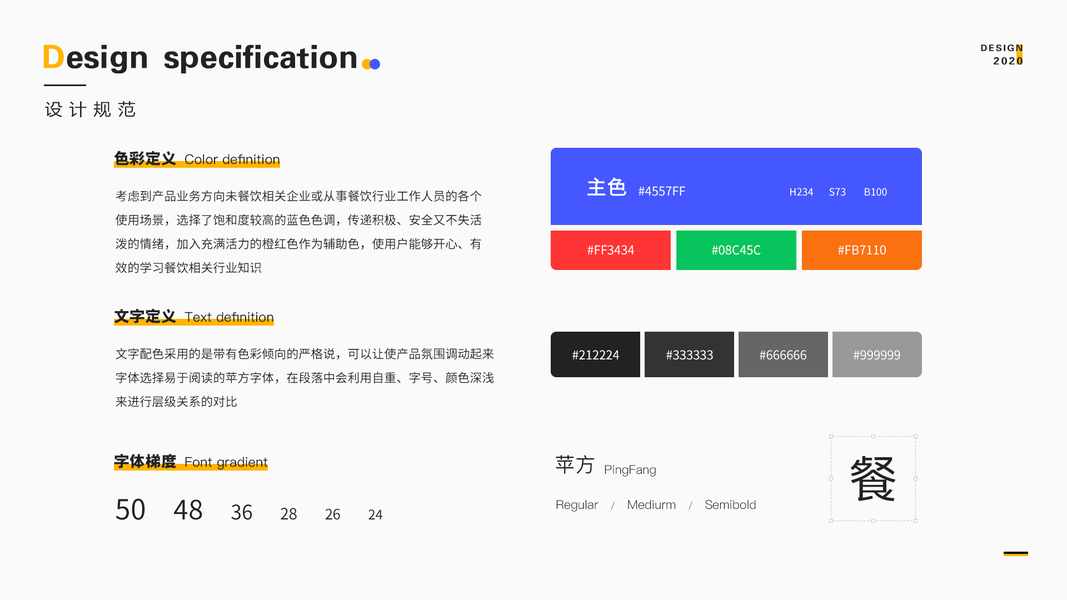Viewport: 1067px width, 600px height.
Task: Click the 餐 glyph sample box
Action: (x=873, y=479)
